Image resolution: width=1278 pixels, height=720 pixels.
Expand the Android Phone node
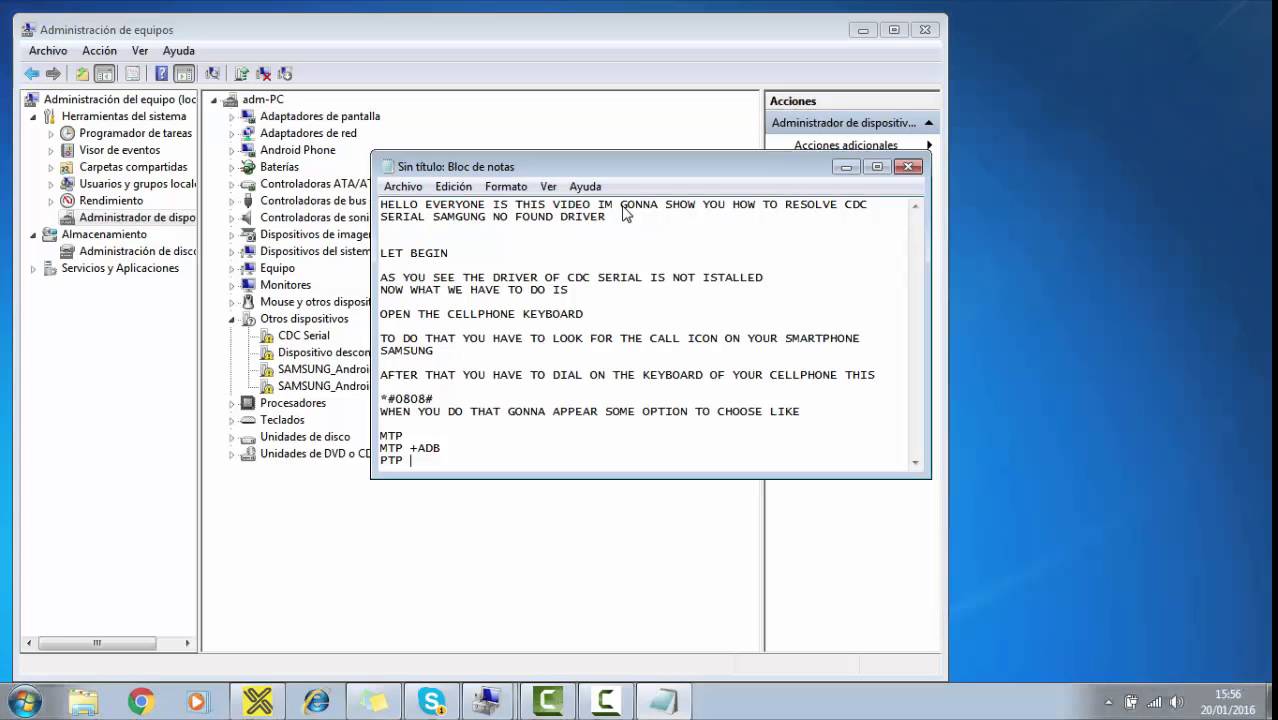(x=231, y=151)
